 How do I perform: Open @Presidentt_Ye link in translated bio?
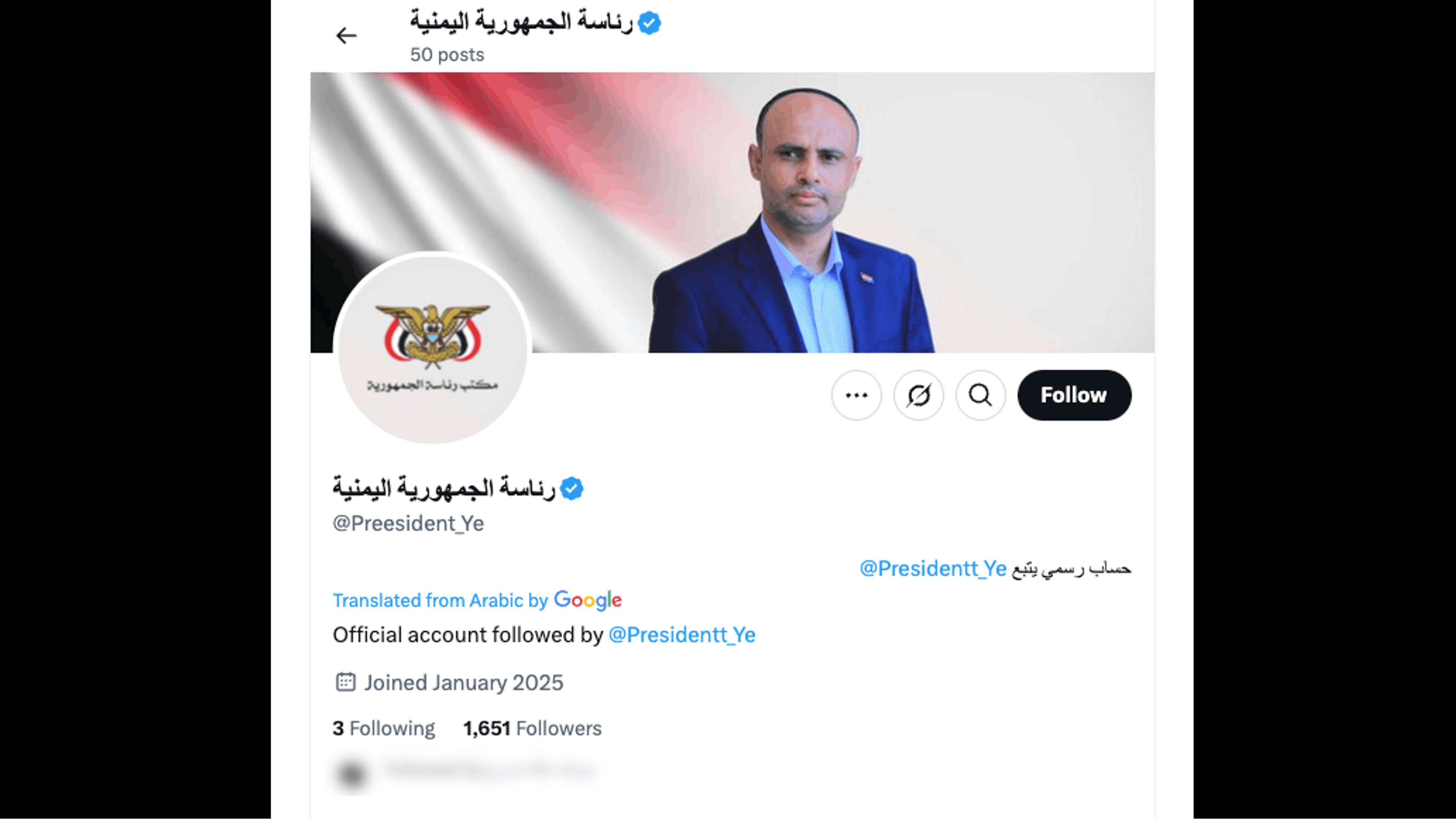click(x=682, y=635)
